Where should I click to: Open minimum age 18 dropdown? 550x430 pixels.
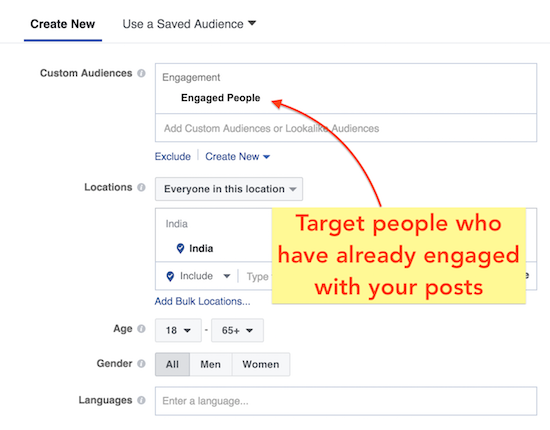pyautogui.click(x=178, y=330)
